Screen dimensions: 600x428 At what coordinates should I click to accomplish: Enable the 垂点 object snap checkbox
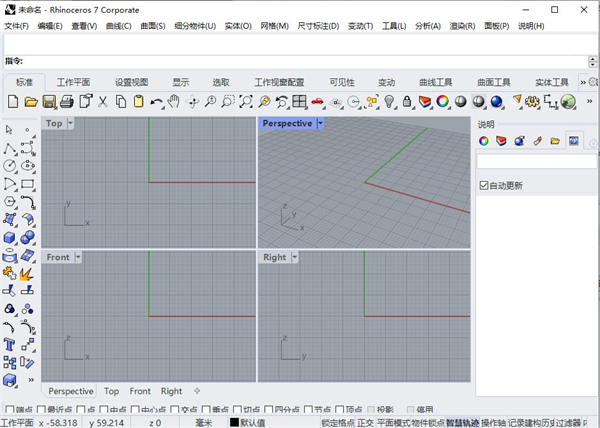click(x=206, y=409)
